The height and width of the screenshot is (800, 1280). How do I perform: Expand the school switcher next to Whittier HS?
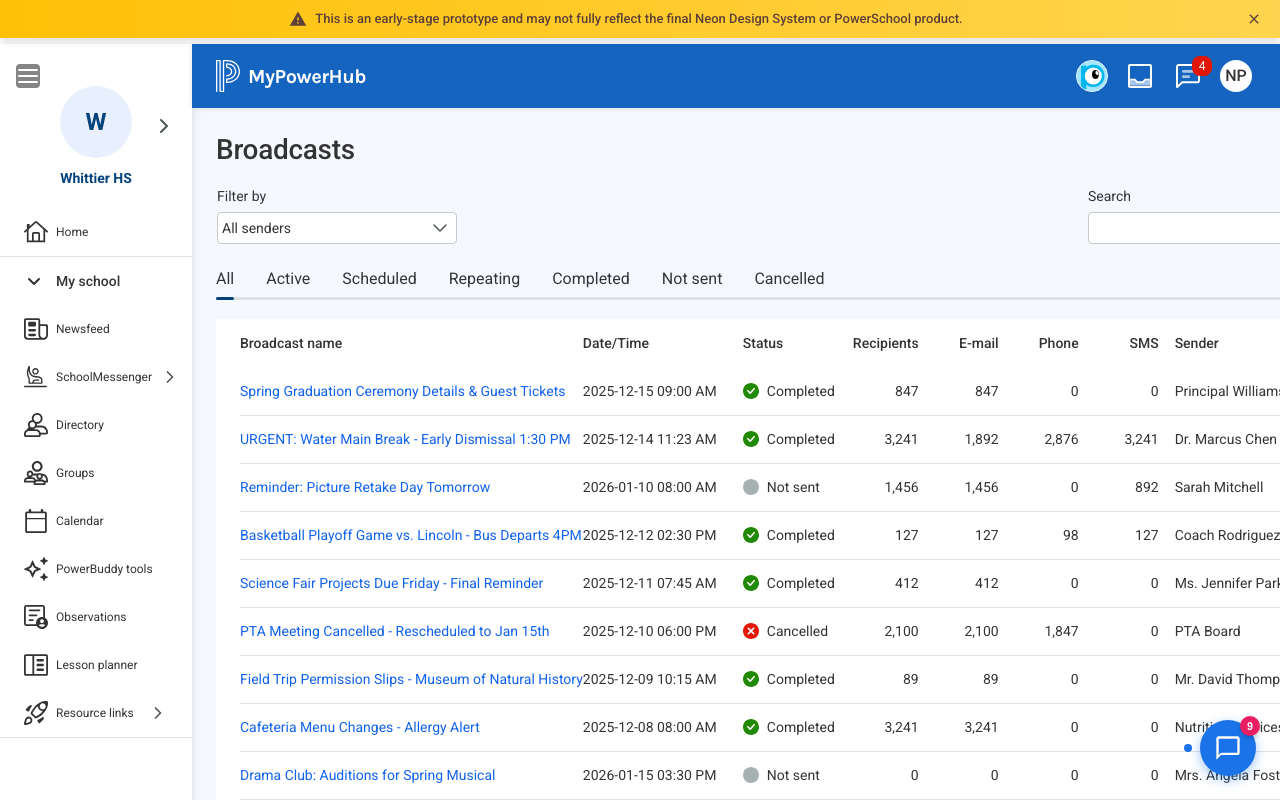(x=164, y=126)
